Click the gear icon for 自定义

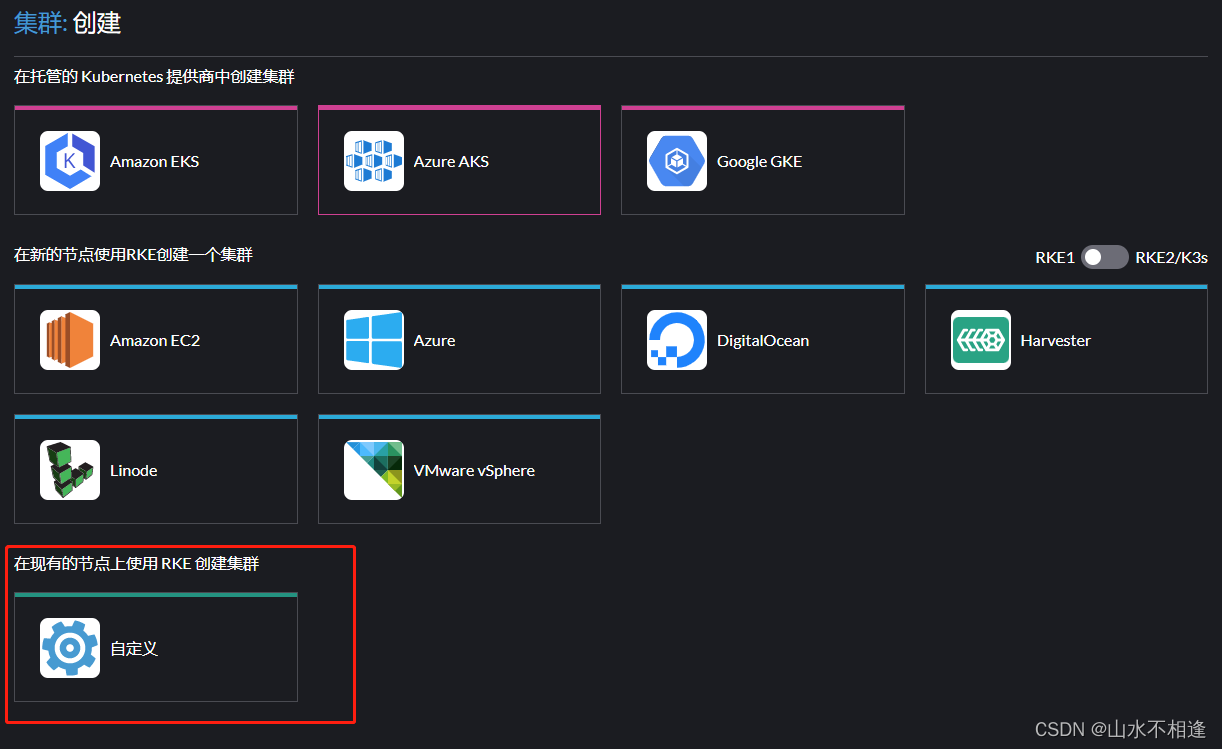[70, 648]
